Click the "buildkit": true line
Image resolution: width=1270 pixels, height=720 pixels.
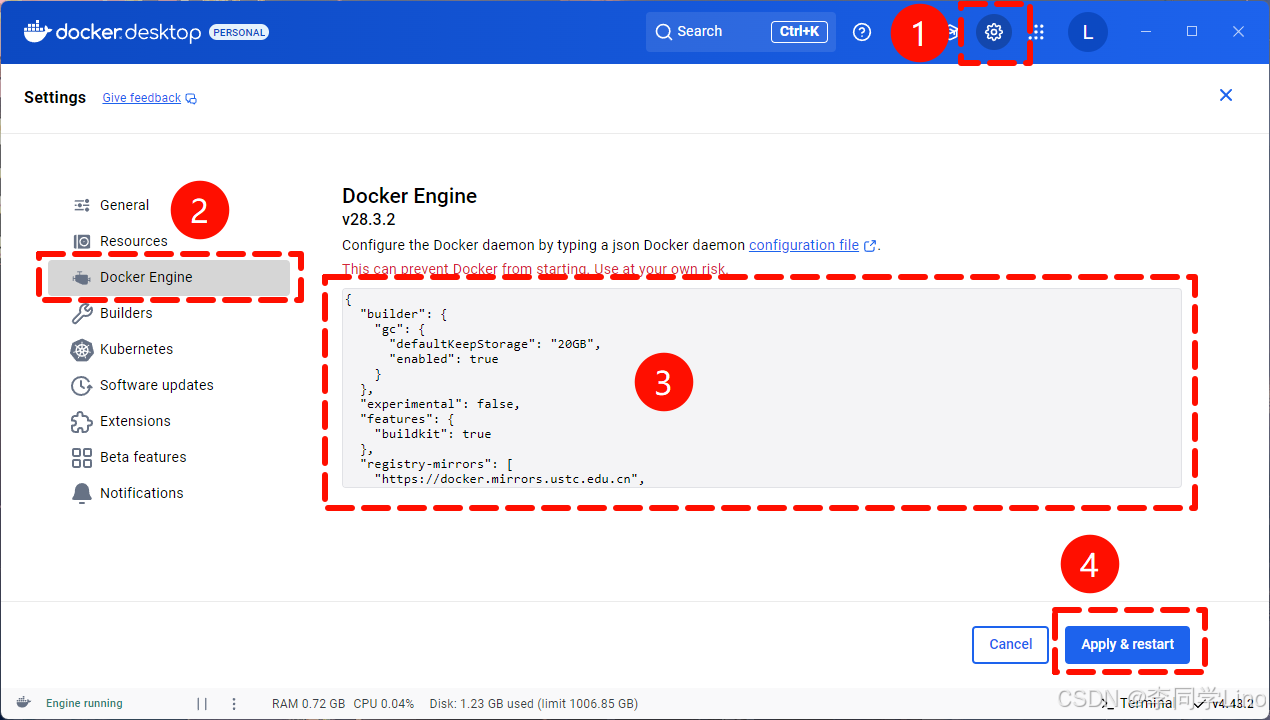coord(433,434)
